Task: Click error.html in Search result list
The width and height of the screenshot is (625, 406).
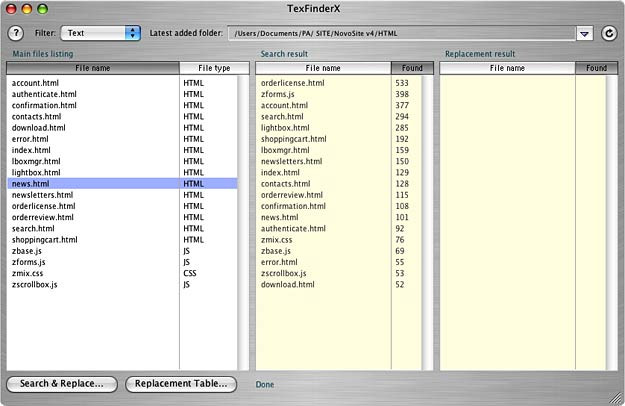Action: click(x=279, y=262)
